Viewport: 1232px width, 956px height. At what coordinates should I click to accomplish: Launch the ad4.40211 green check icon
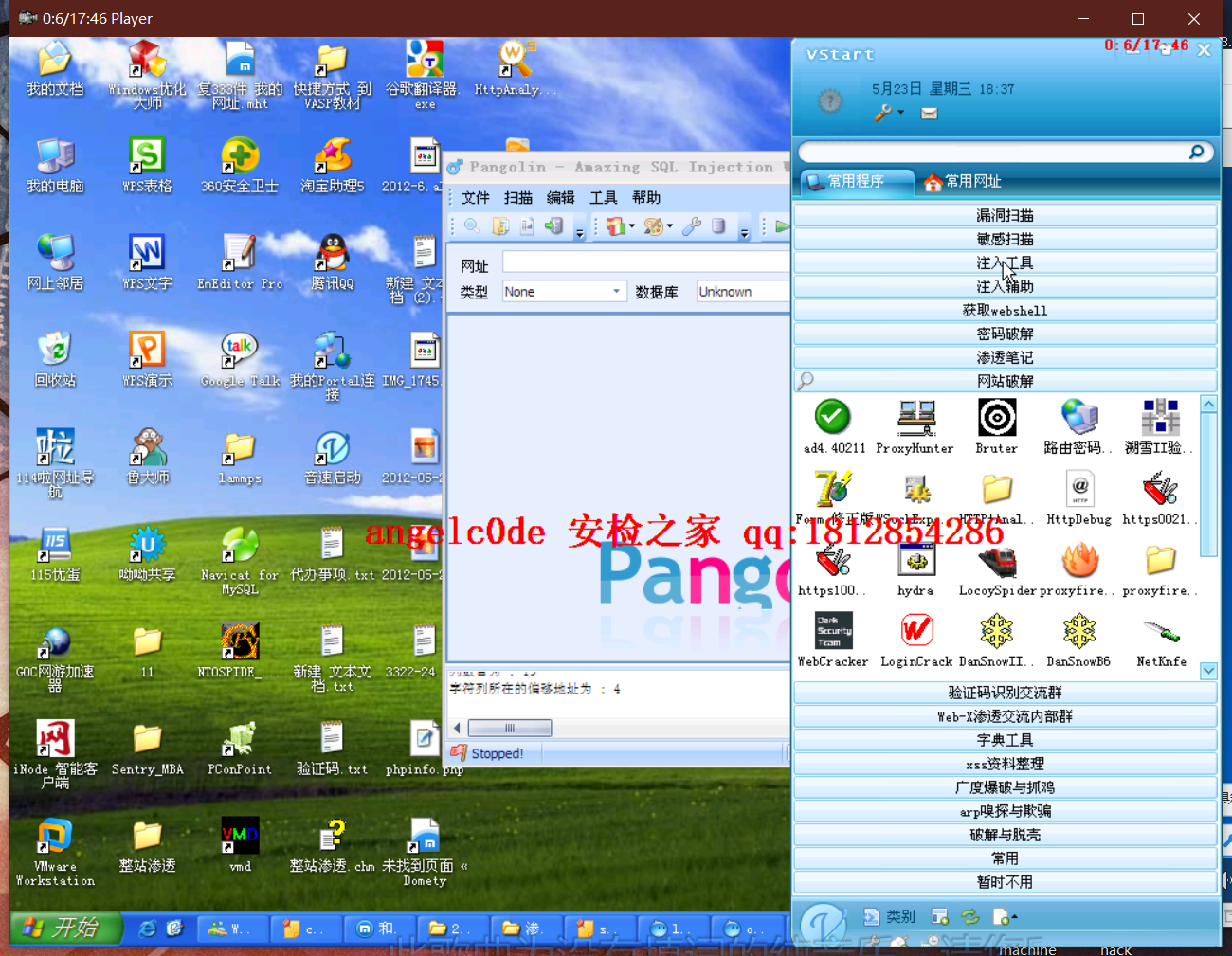point(832,417)
